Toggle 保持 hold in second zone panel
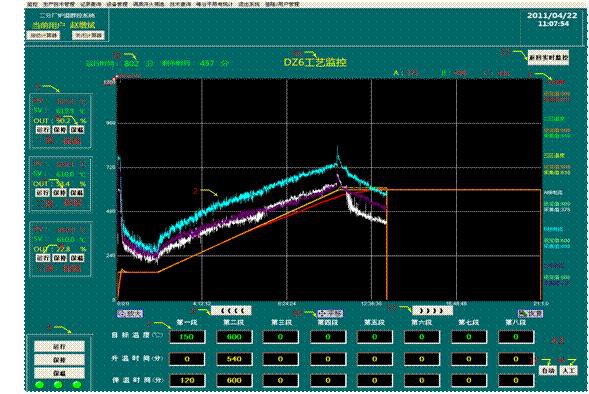The height and width of the screenshot is (394, 589). [x=60, y=193]
